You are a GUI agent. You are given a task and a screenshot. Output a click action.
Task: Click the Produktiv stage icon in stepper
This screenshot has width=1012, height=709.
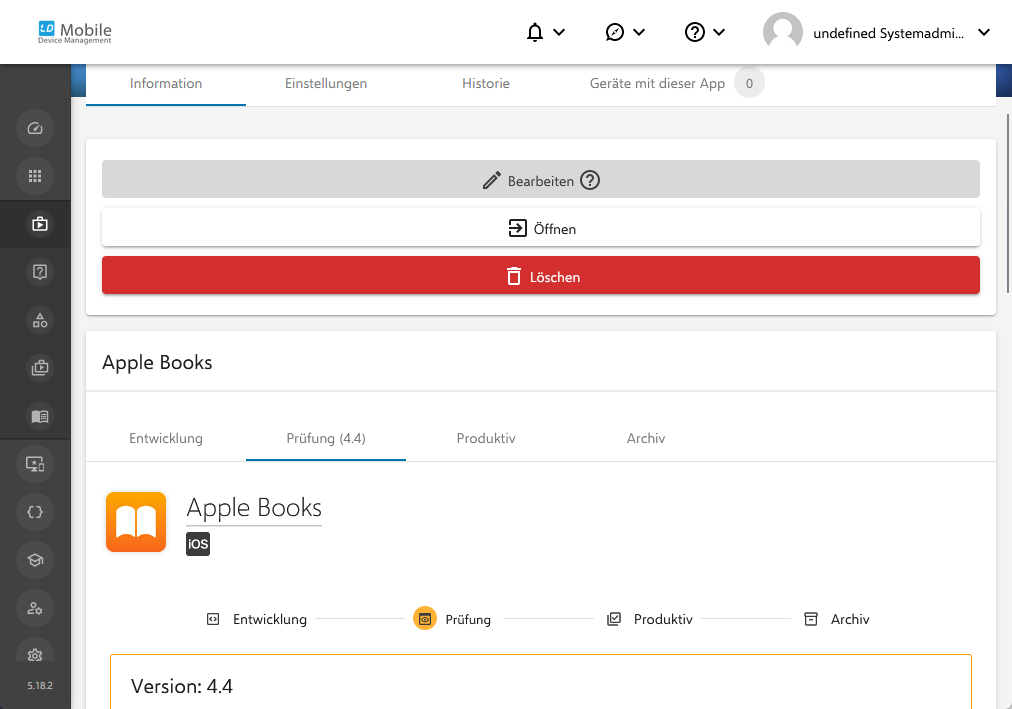(x=614, y=619)
